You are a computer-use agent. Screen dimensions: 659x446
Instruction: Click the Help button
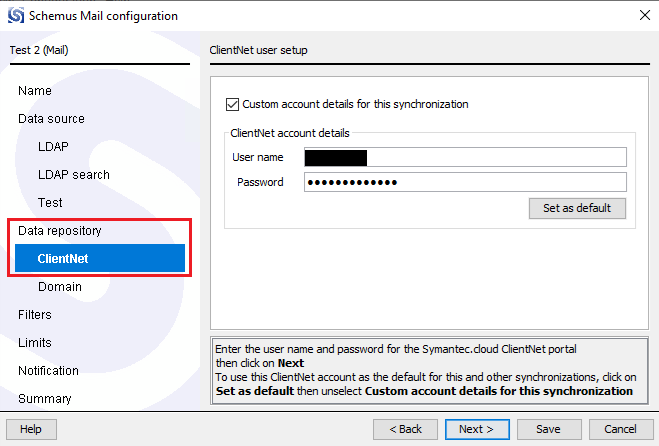pyautogui.click(x=31, y=429)
